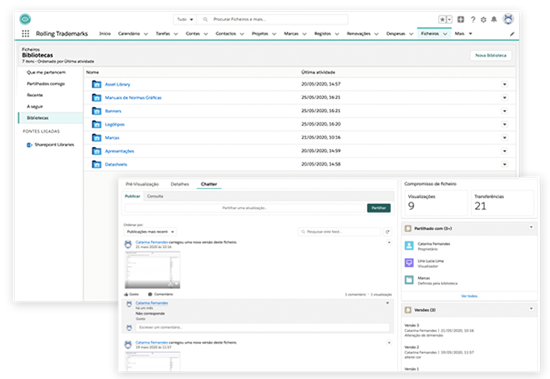550x379 pixels.
Task: Click the Versões panel header icon
Action: coord(408,310)
